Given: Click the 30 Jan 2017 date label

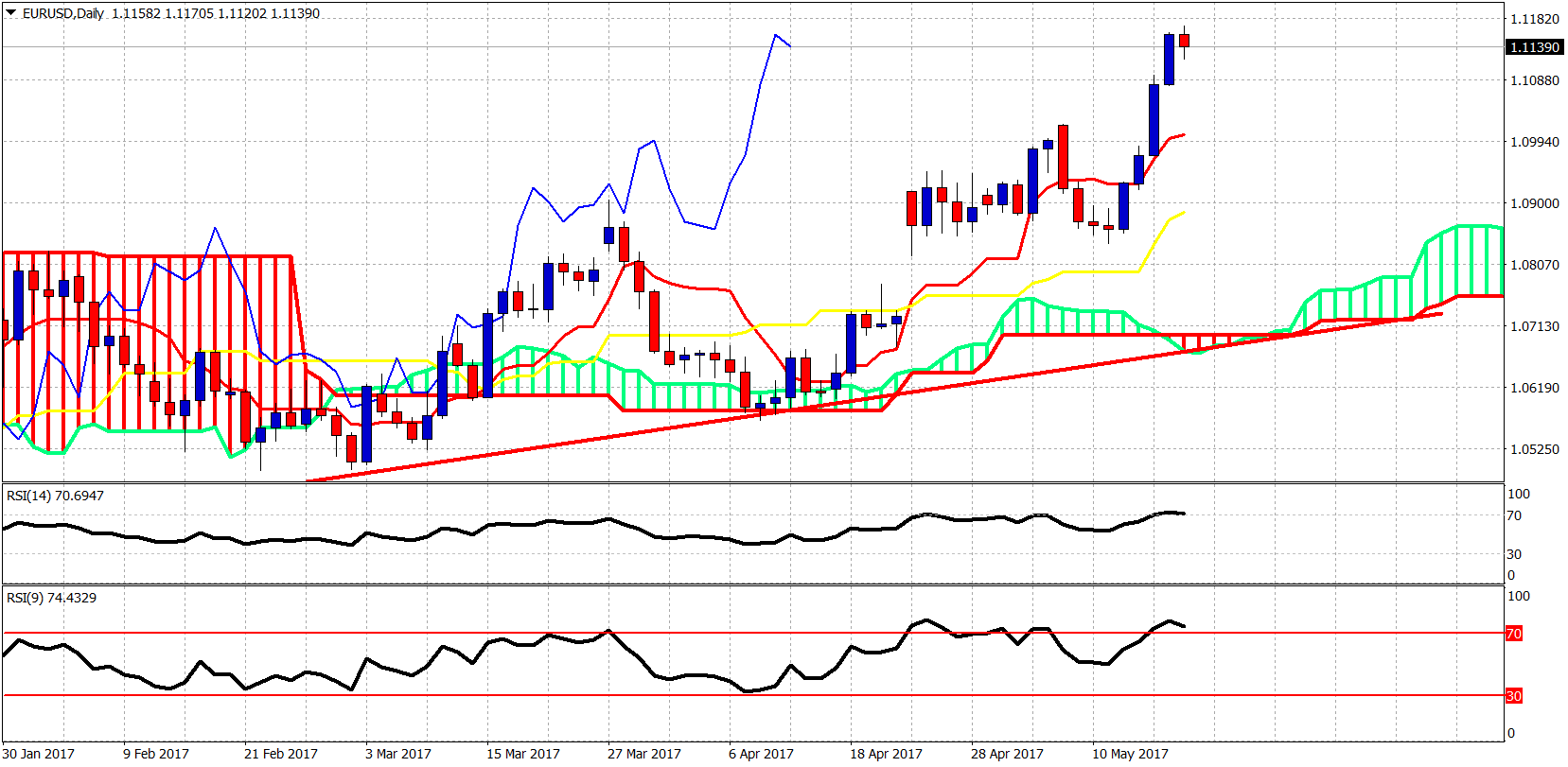Looking at the screenshot, I should pos(38,754).
